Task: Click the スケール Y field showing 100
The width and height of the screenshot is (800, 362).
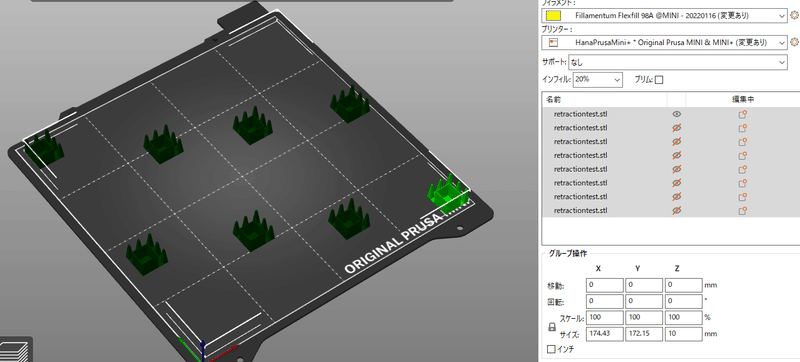Action: [644, 318]
